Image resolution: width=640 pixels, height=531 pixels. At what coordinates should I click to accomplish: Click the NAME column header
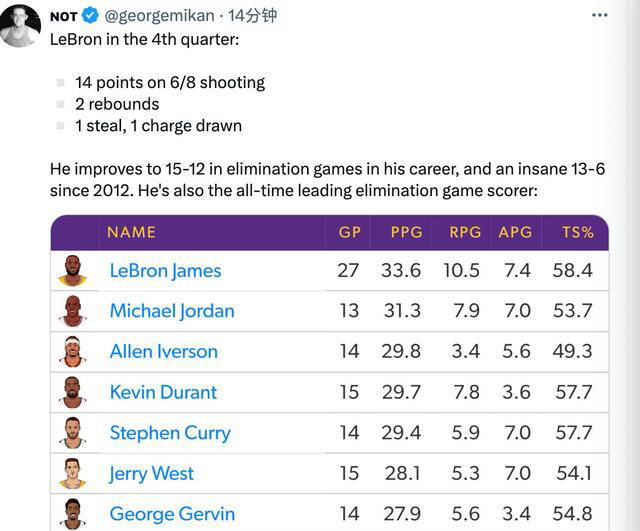coord(131,232)
